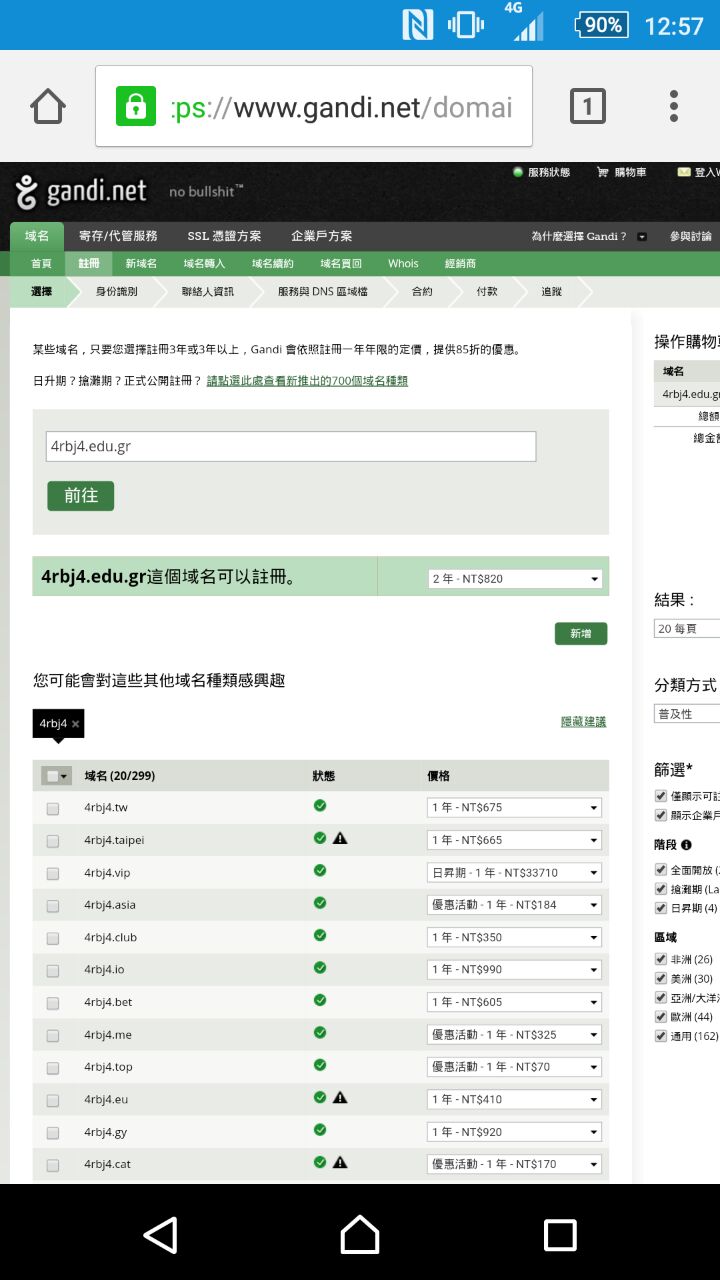
Task: Click the domain search field containing 4rbj4.edu.gr
Action: pos(291,446)
